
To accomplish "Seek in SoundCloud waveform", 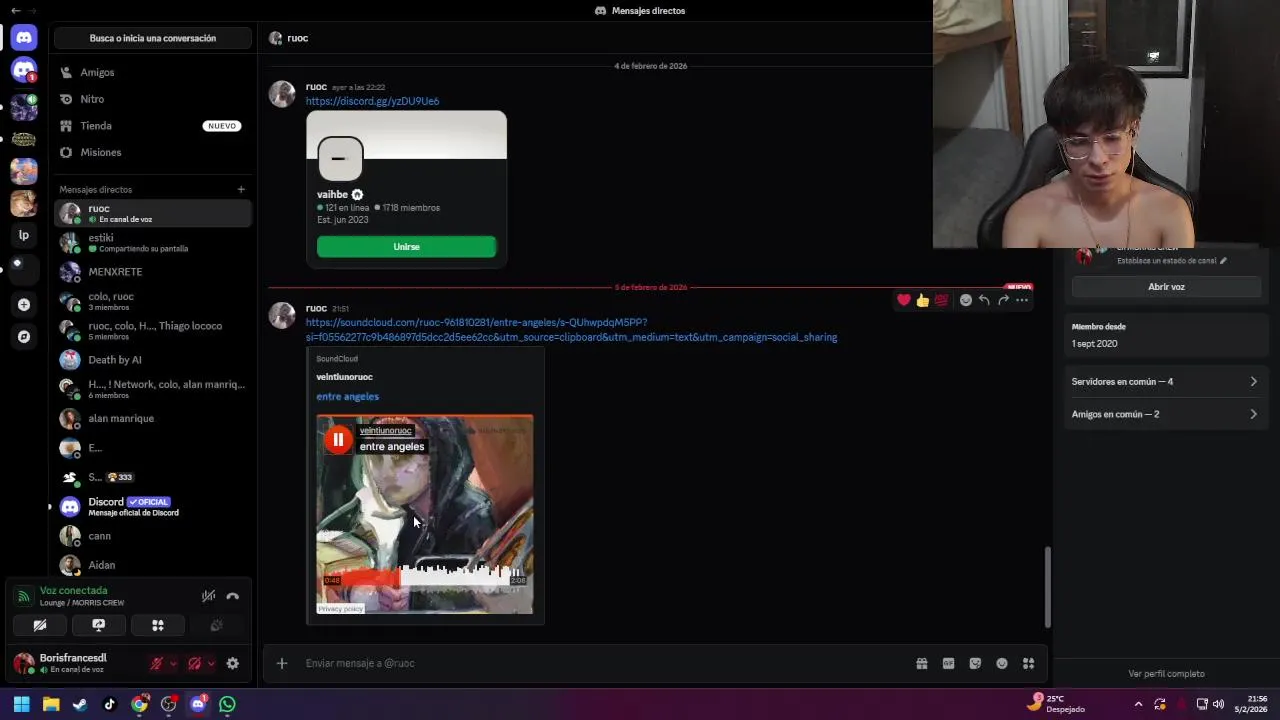I will point(425,576).
